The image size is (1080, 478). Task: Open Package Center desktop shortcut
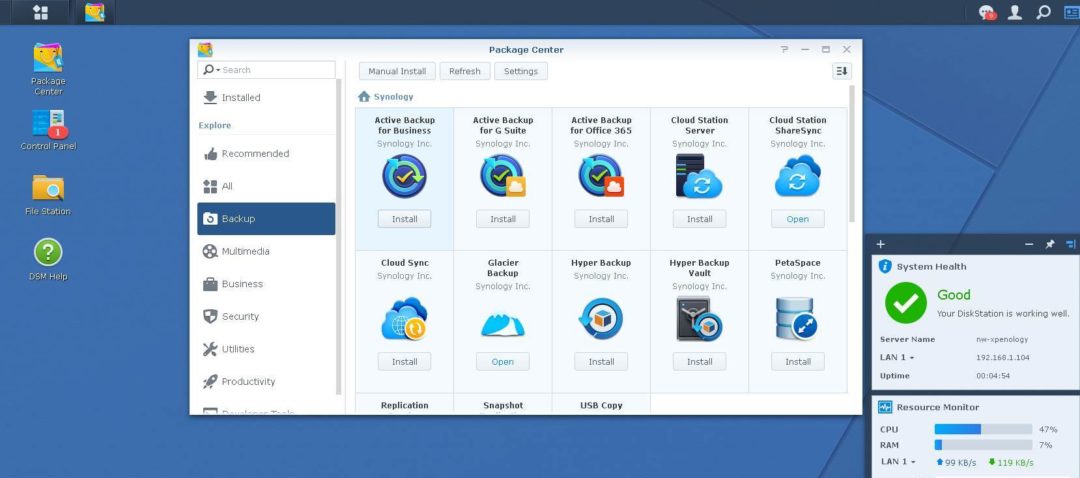48,69
